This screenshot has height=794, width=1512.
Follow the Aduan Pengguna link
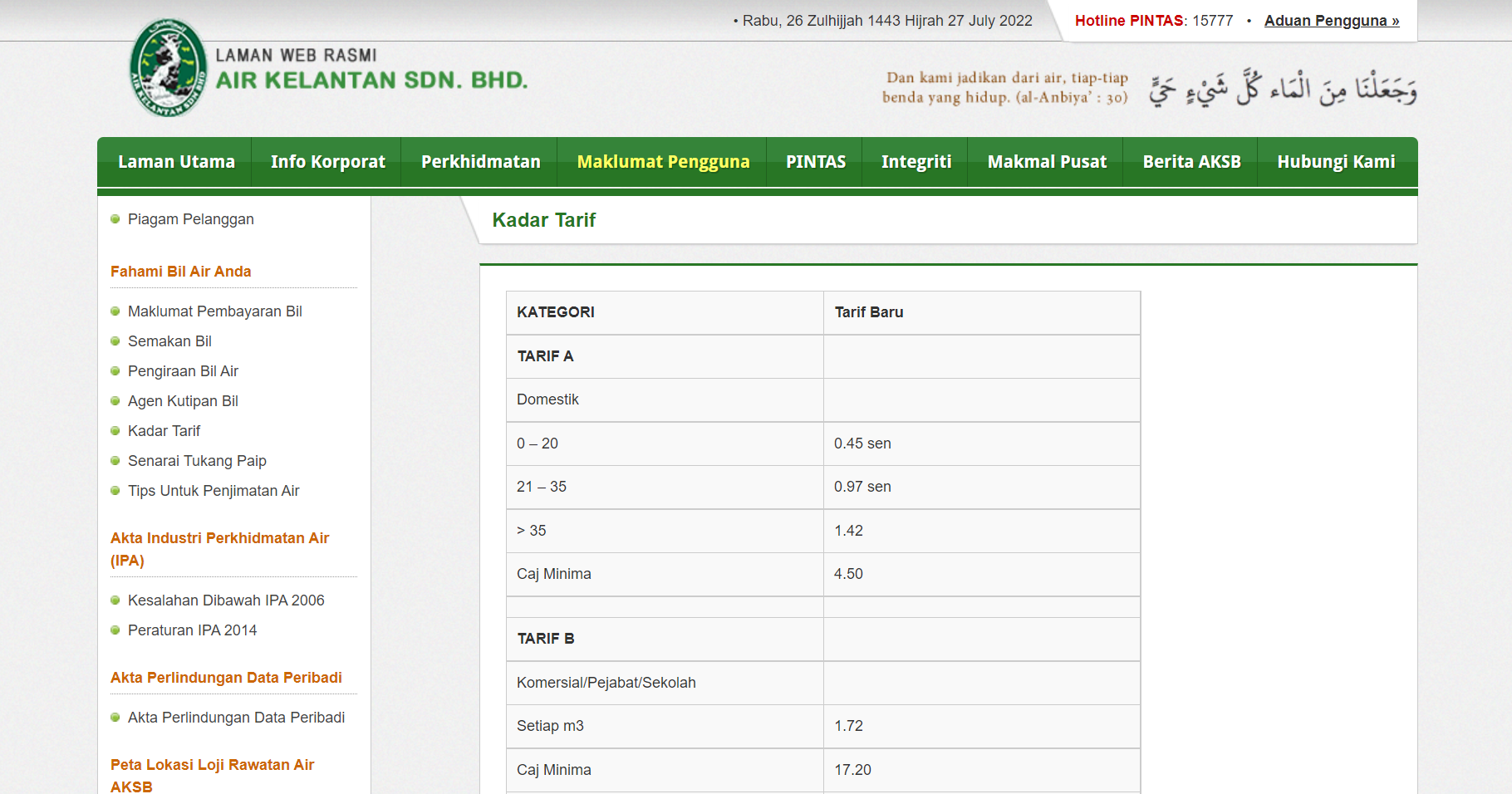1332,21
